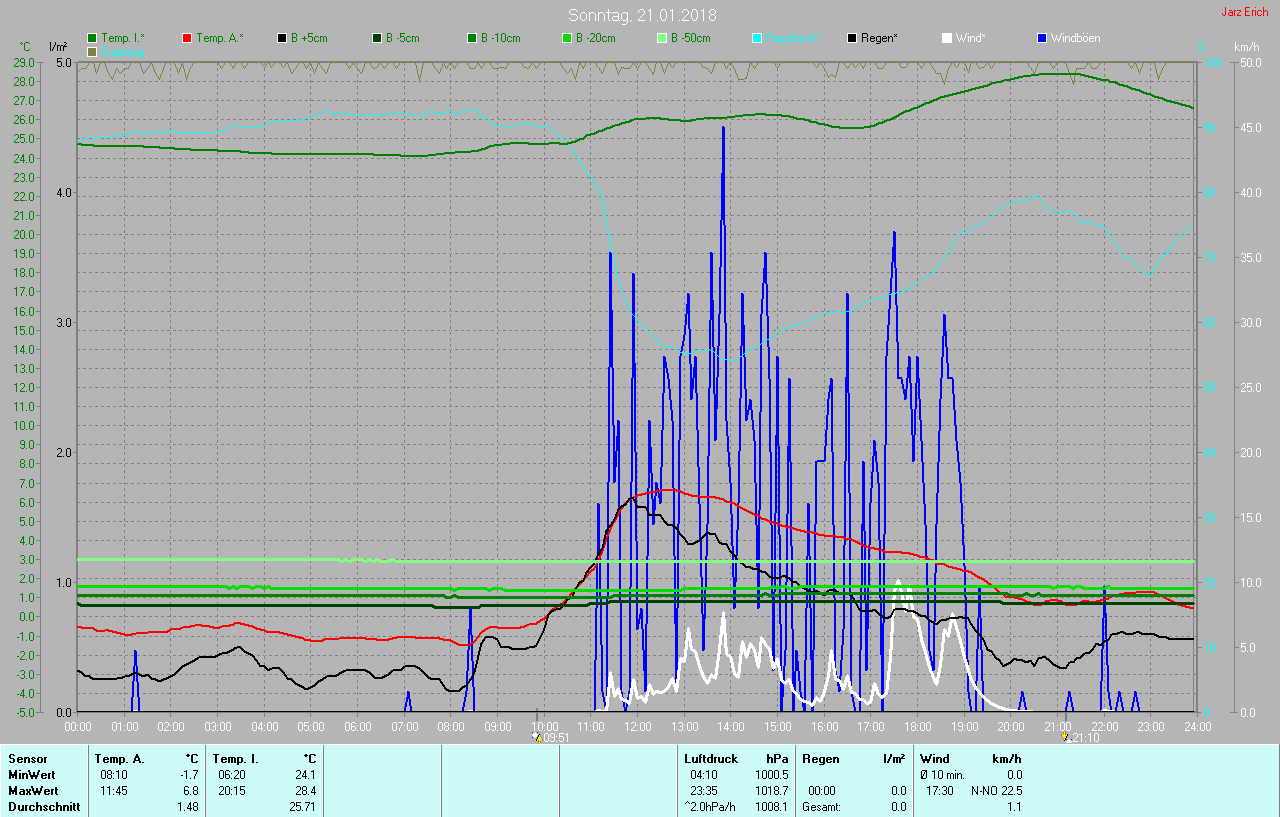Click the Sensor column header

(27, 759)
